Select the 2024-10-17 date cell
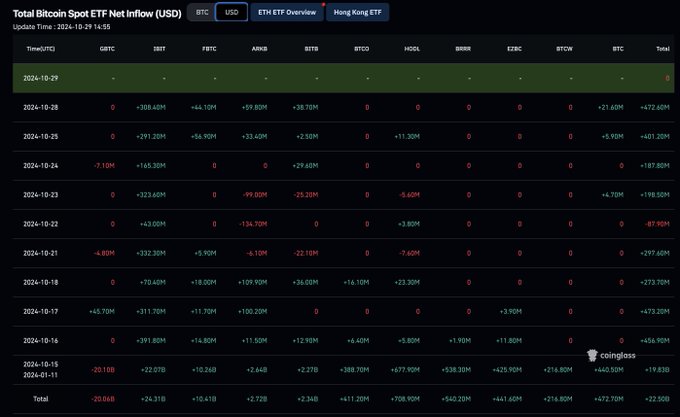The height and width of the screenshot is (417, 680). 41,312
